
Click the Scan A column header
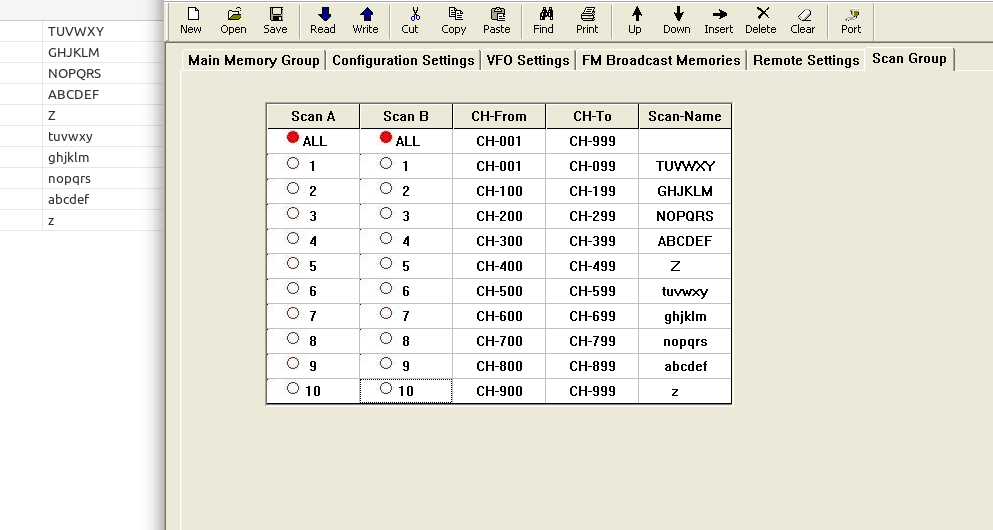pos(313,117)
